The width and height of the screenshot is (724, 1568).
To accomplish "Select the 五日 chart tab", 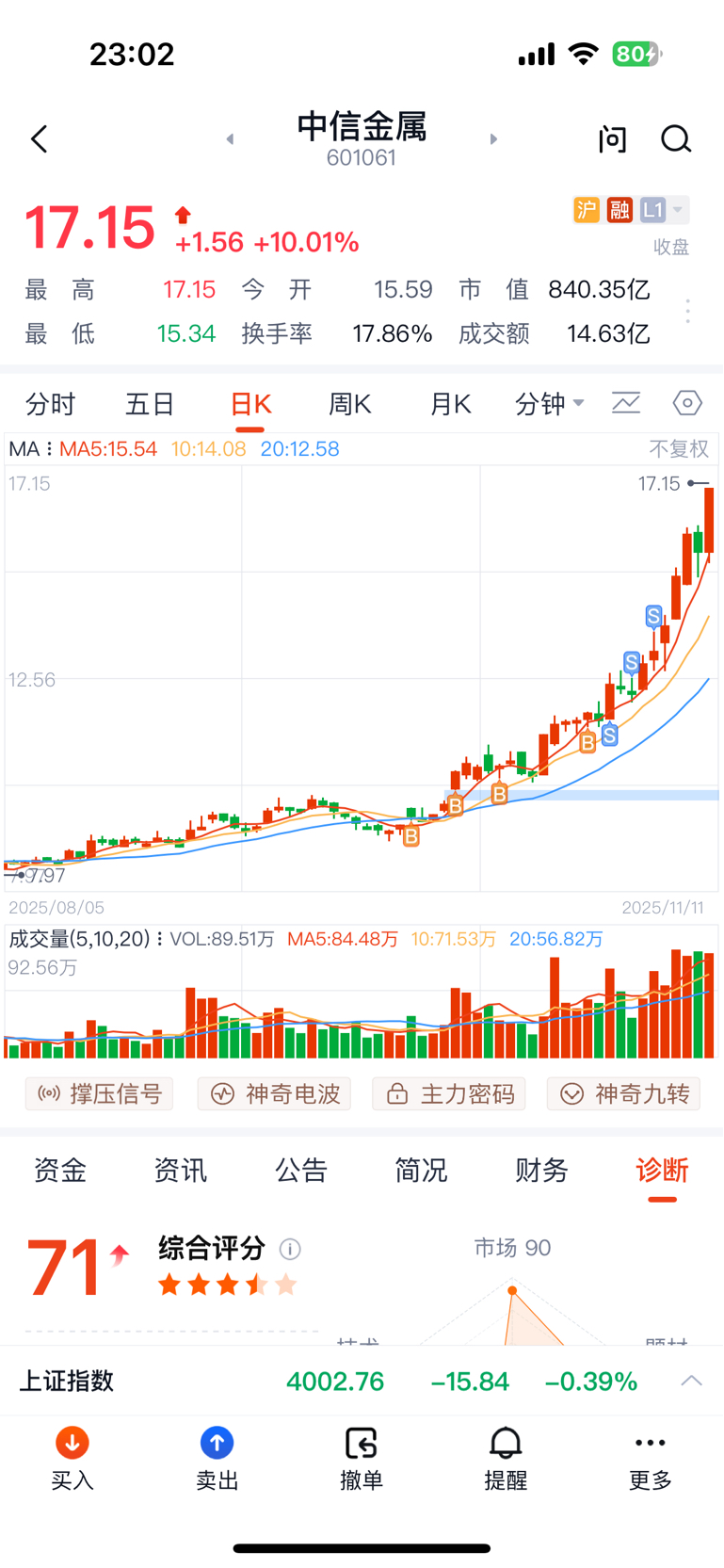I will (x=151, y=405).
